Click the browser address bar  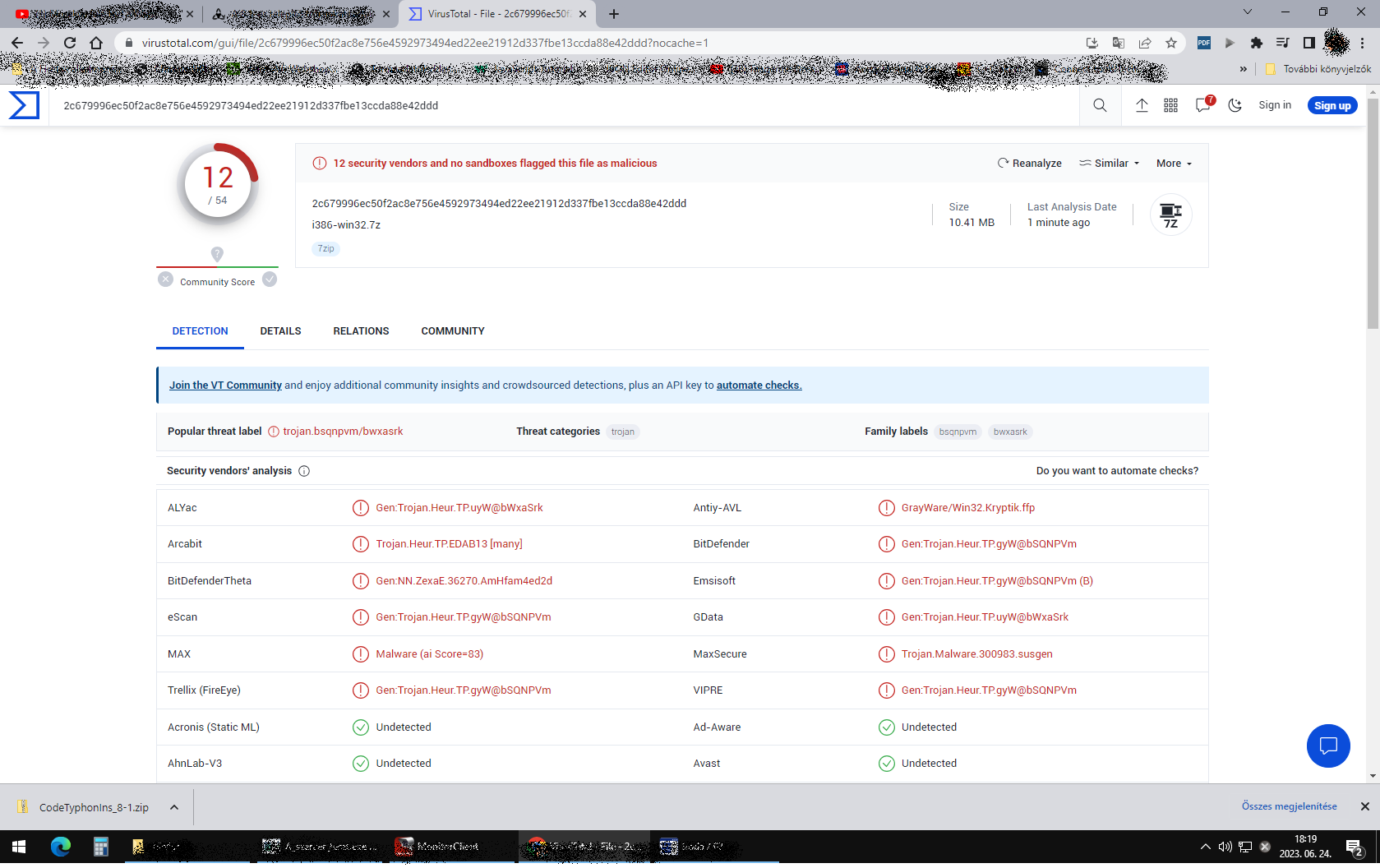pyautogui.click(x=600, y=43)
